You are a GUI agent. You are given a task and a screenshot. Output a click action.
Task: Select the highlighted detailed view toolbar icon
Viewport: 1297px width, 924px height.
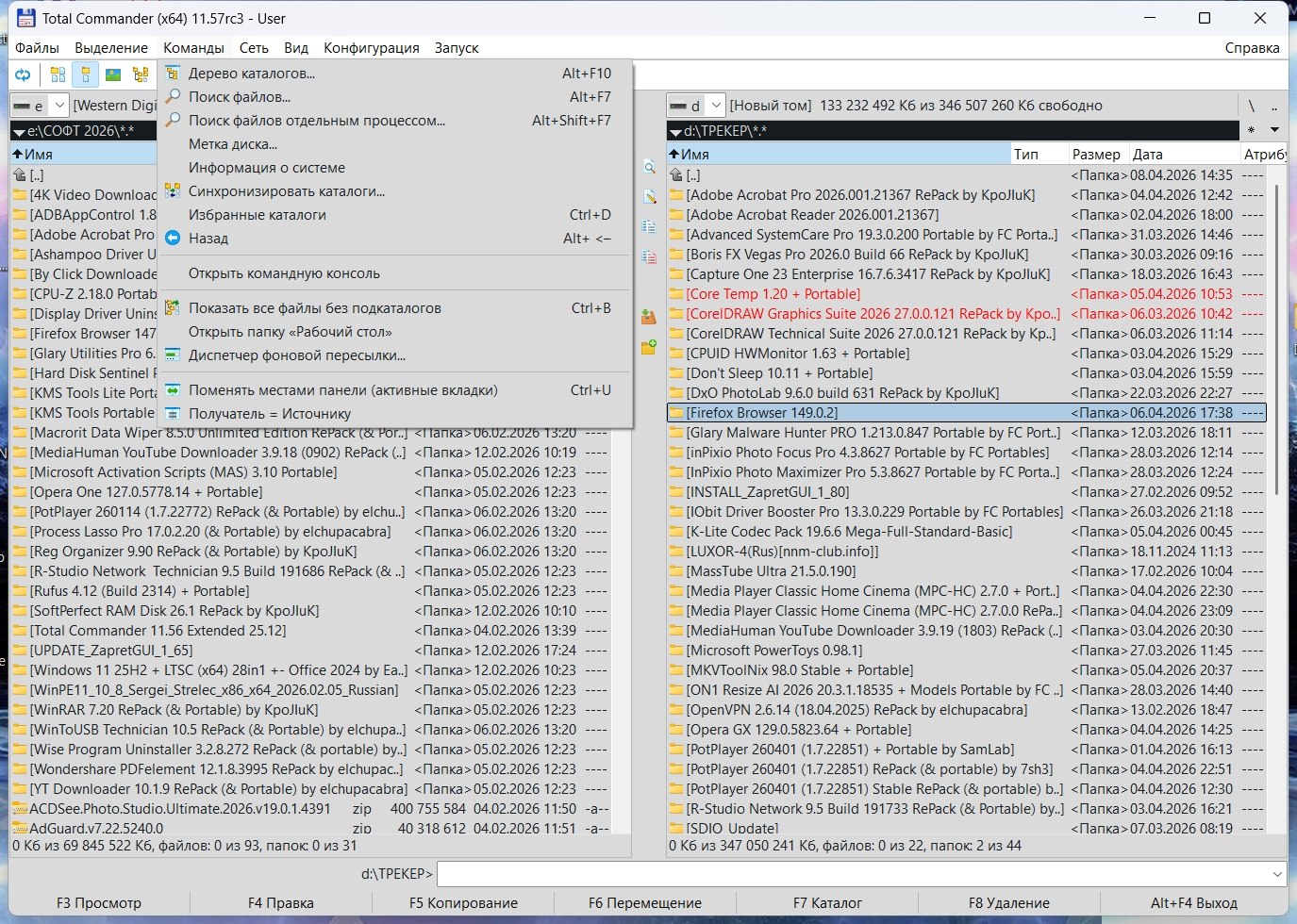click(x=85, y=74)
